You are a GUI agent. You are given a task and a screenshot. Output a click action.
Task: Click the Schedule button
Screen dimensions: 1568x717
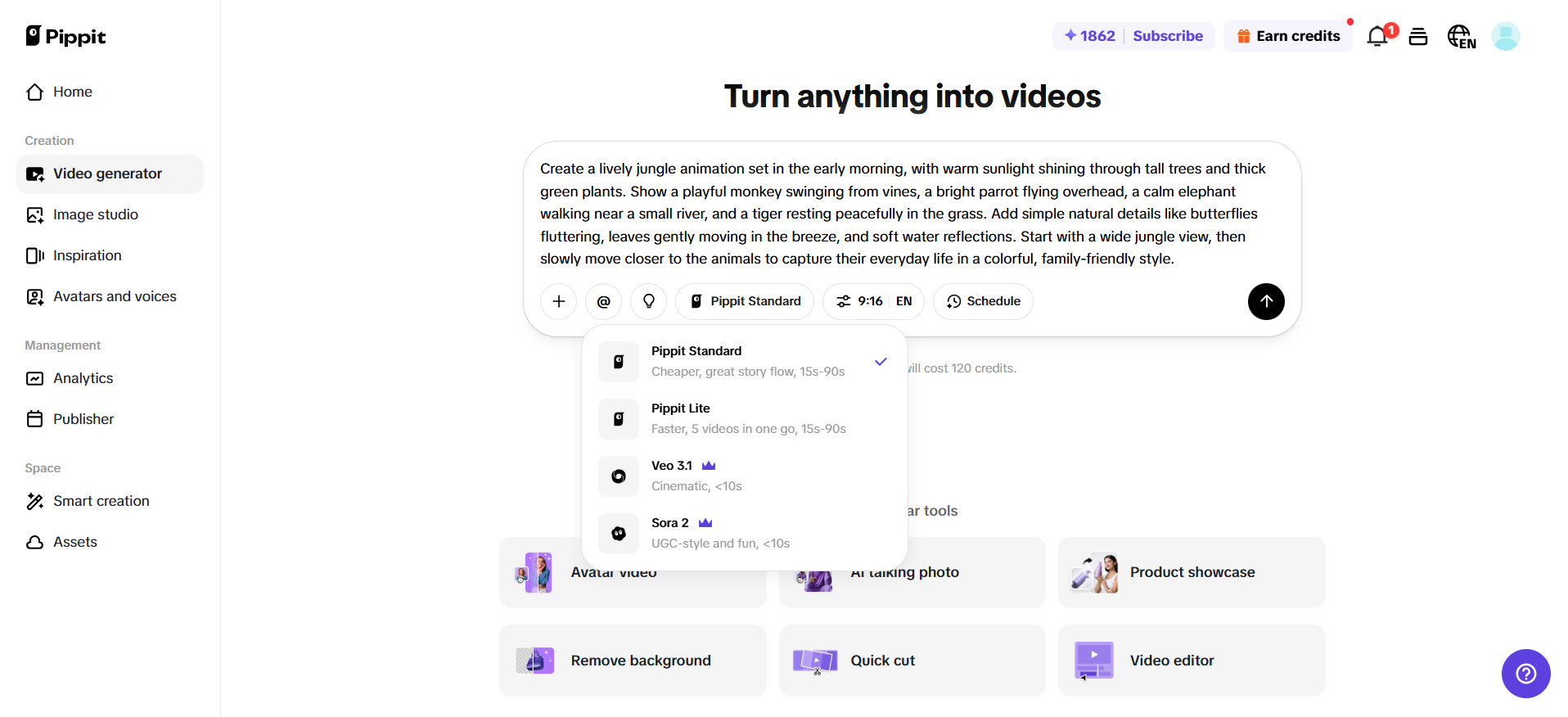(983, 301)
